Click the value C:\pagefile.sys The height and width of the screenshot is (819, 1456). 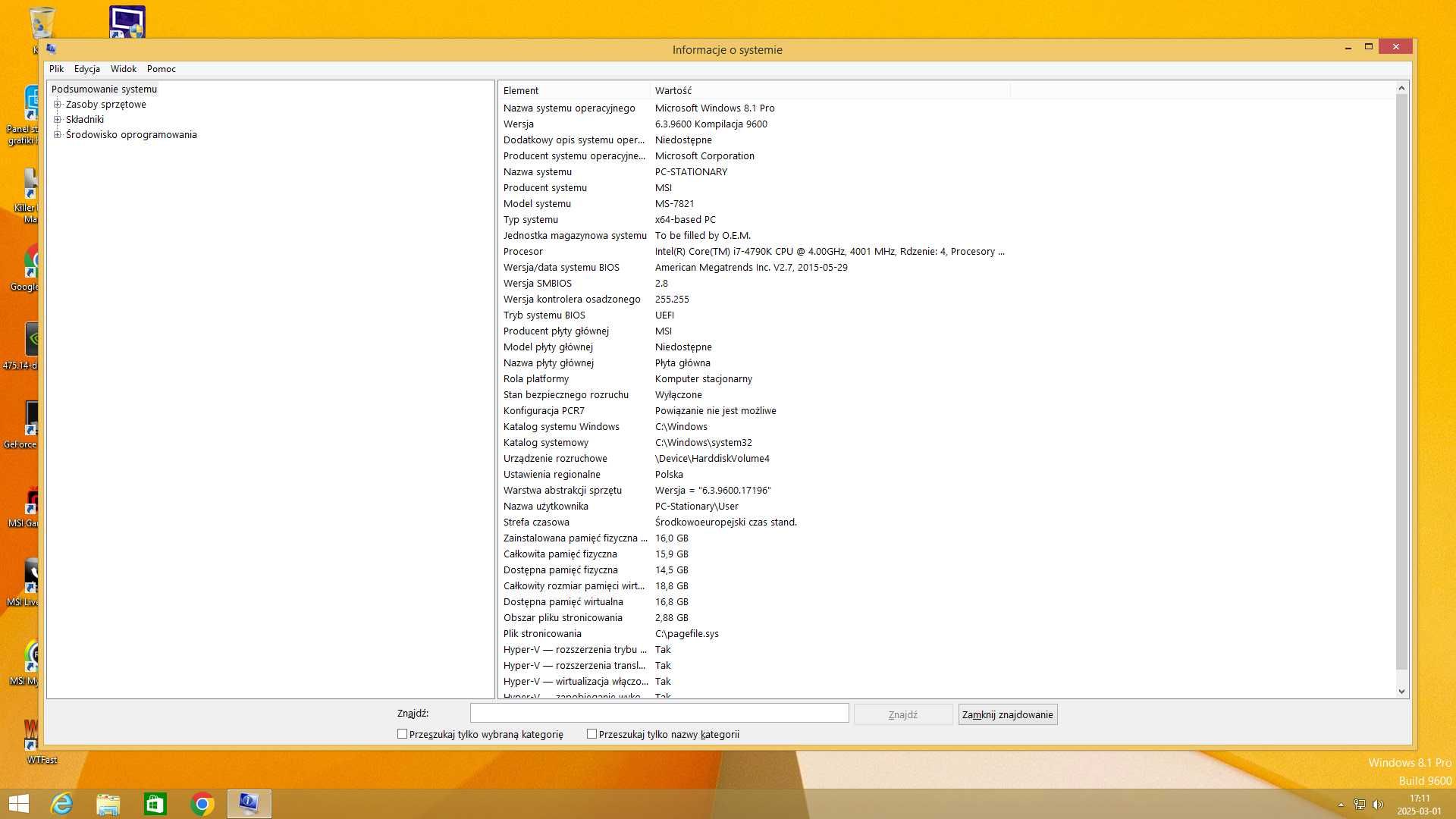[687, 634]
